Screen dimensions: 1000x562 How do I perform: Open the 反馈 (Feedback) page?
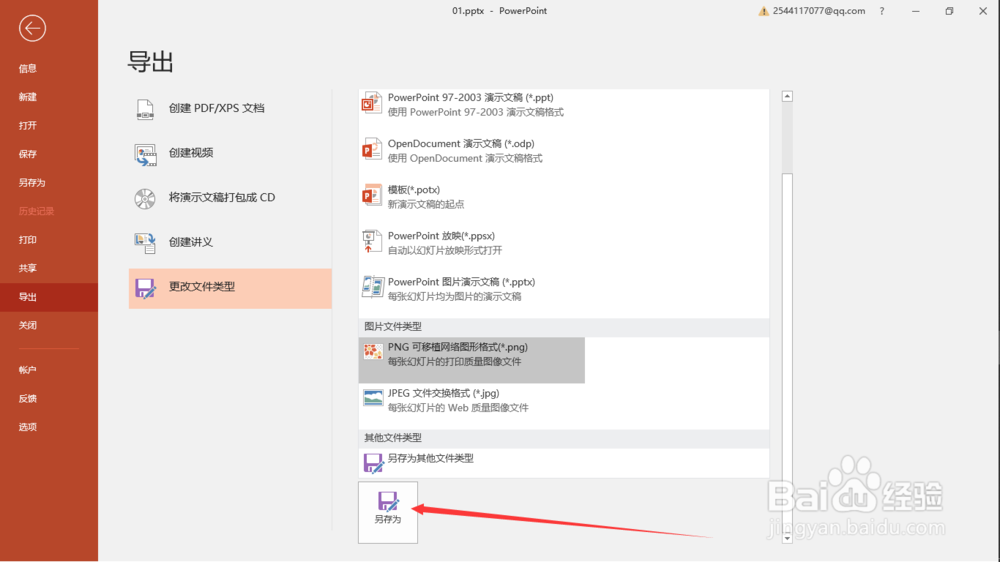tap(27, 399)
